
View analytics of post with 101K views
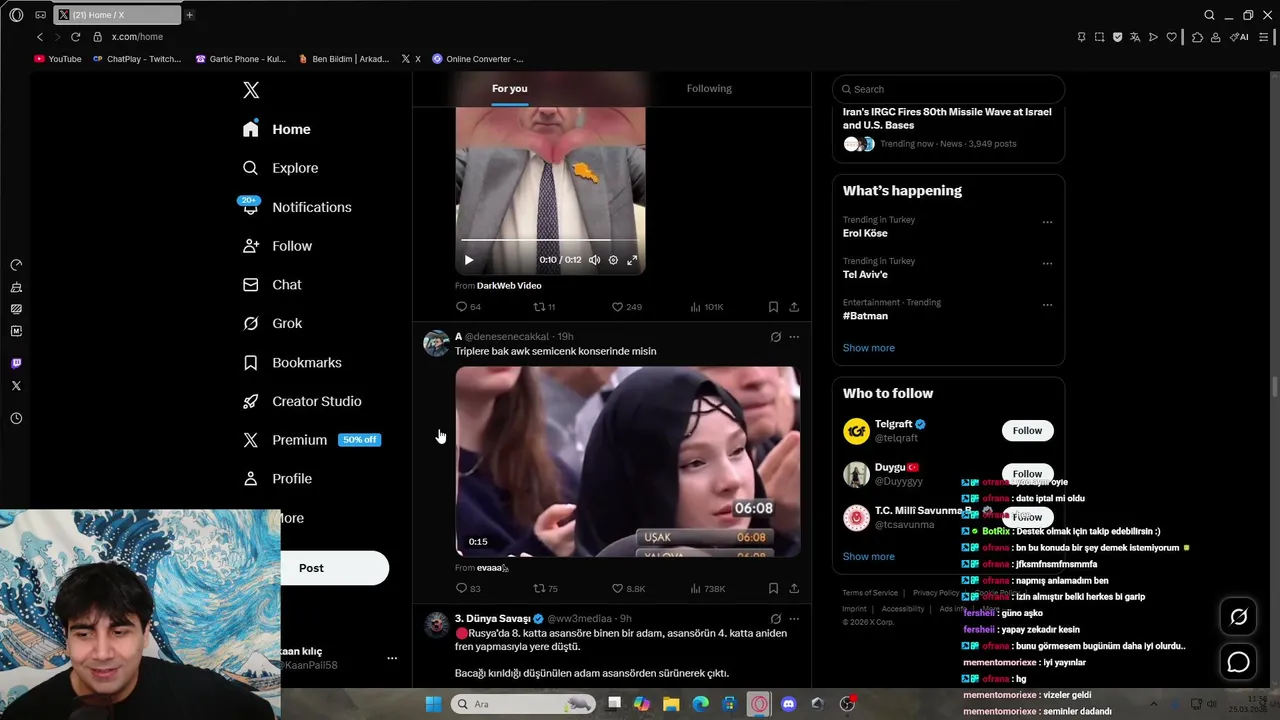707,307
